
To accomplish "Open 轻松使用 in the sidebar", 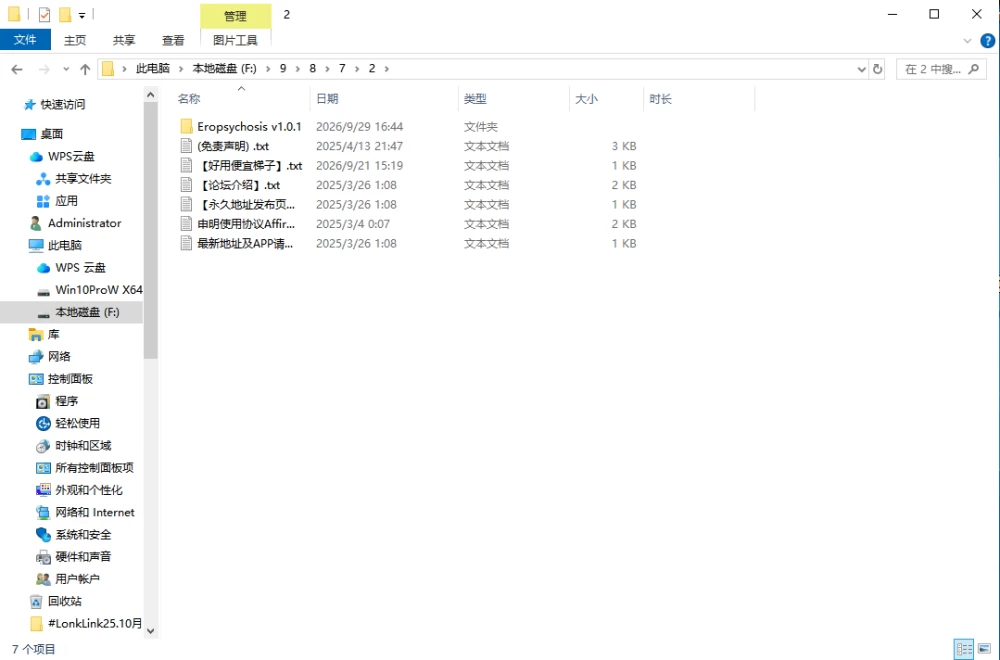I will click(77, 423).
